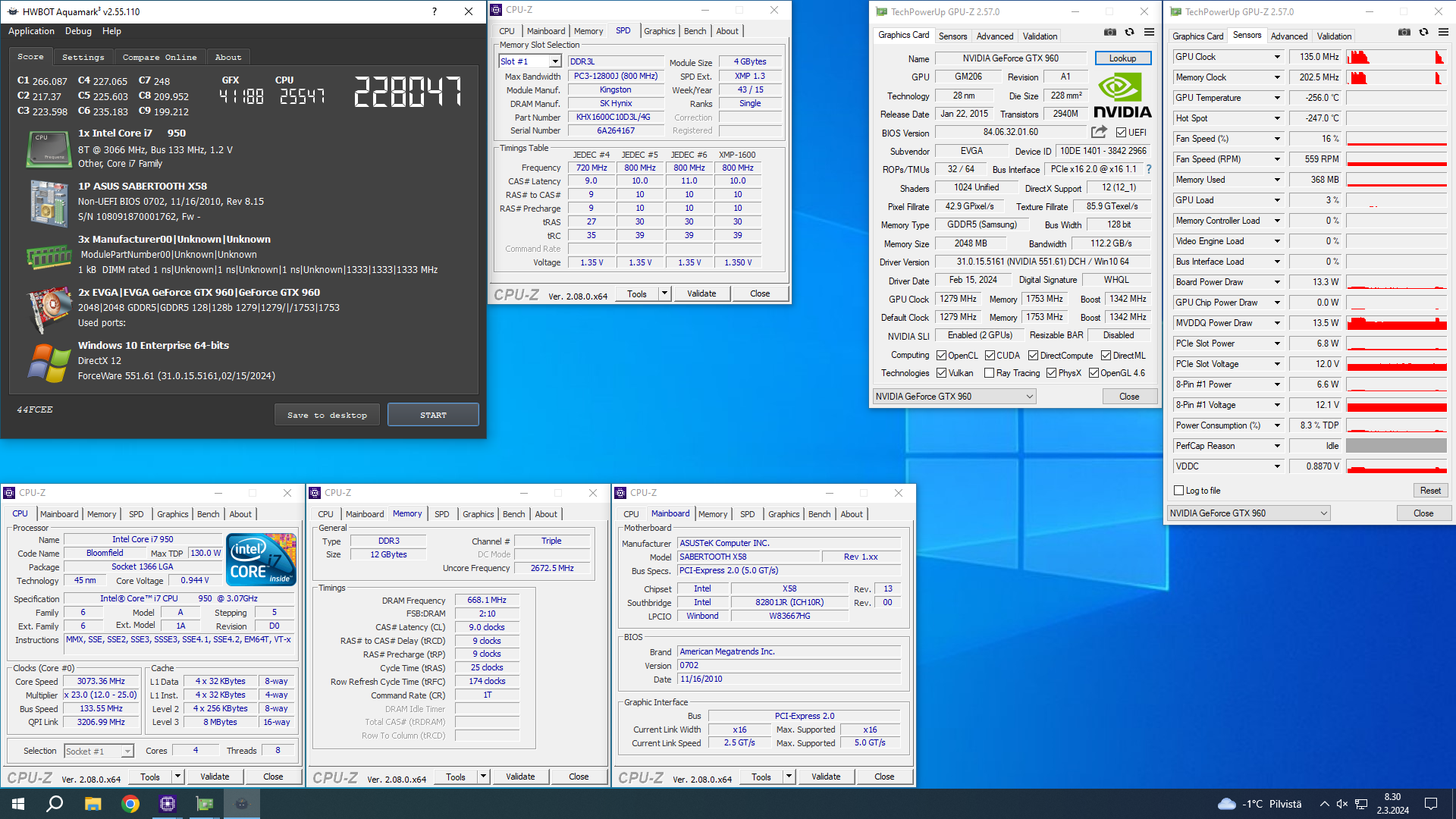Open the notification center icon
1456x819 pixels.
click(x=1431, y=804)
